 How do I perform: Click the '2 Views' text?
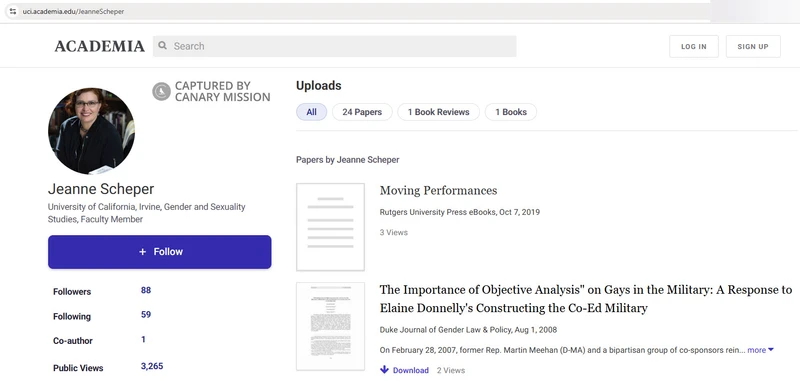[x=451, y=370]
